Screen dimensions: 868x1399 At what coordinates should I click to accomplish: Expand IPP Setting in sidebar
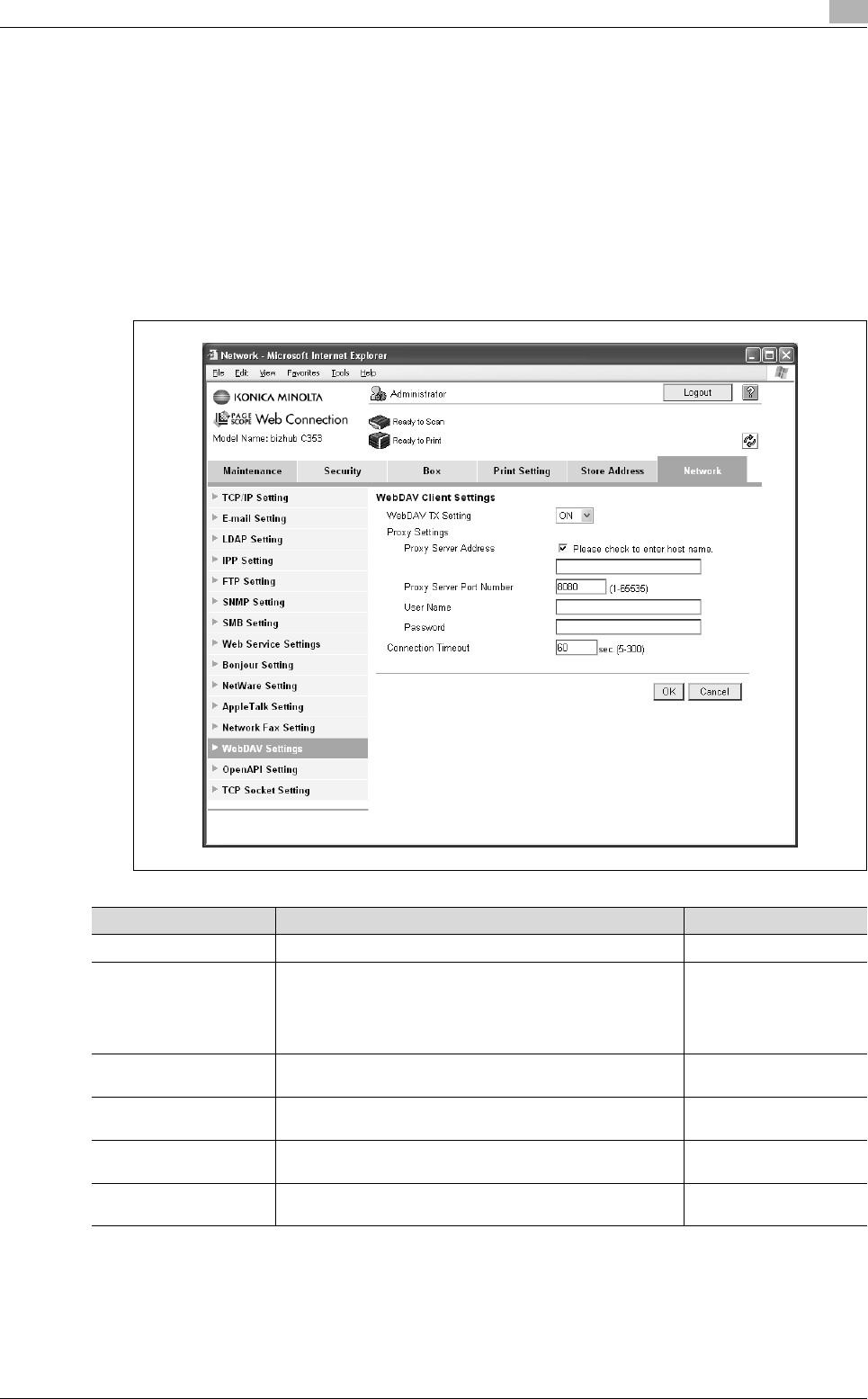pos(288,560)
